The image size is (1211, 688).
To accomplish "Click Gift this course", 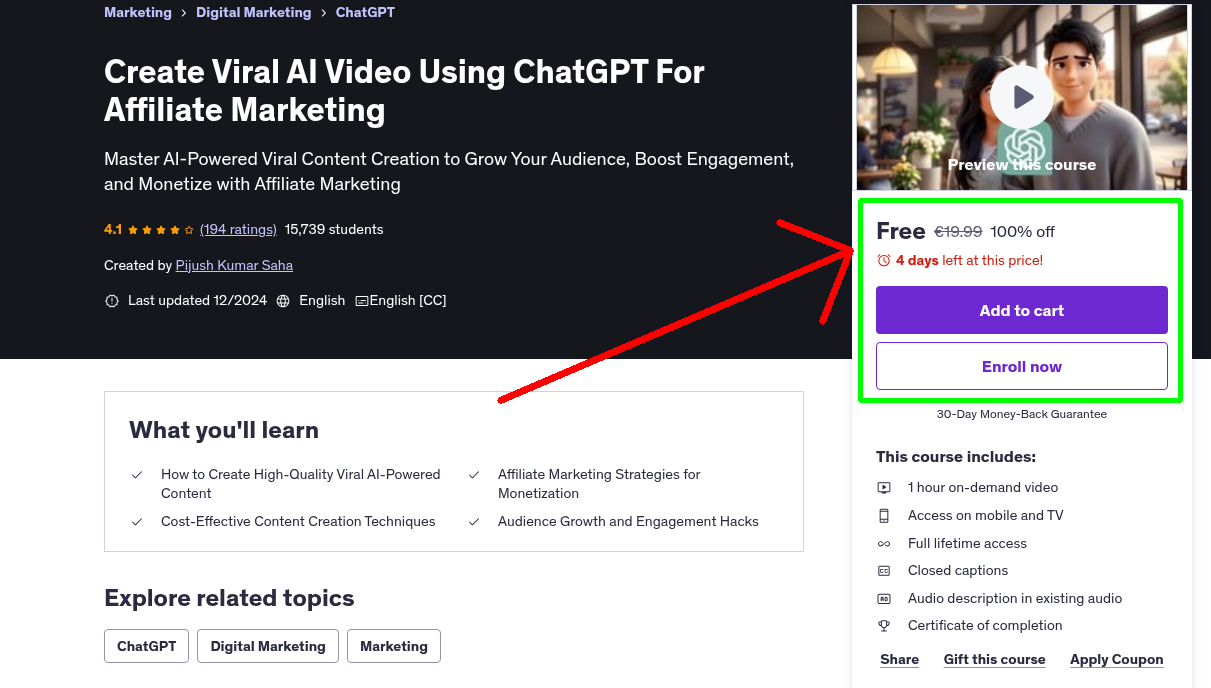I will coord(994,659).
